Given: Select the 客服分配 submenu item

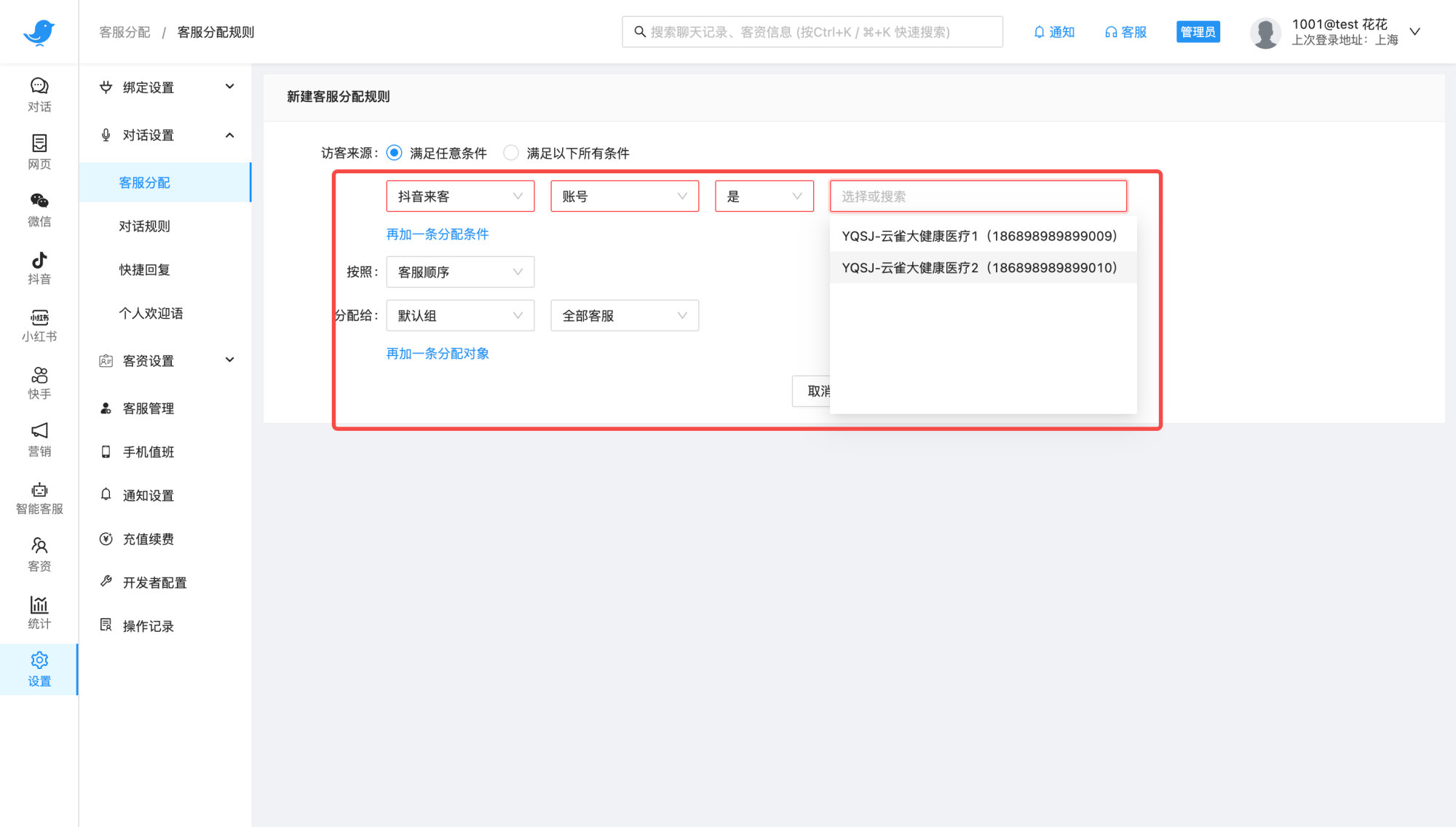Looking at the screenshot, I should click(165, 183).
